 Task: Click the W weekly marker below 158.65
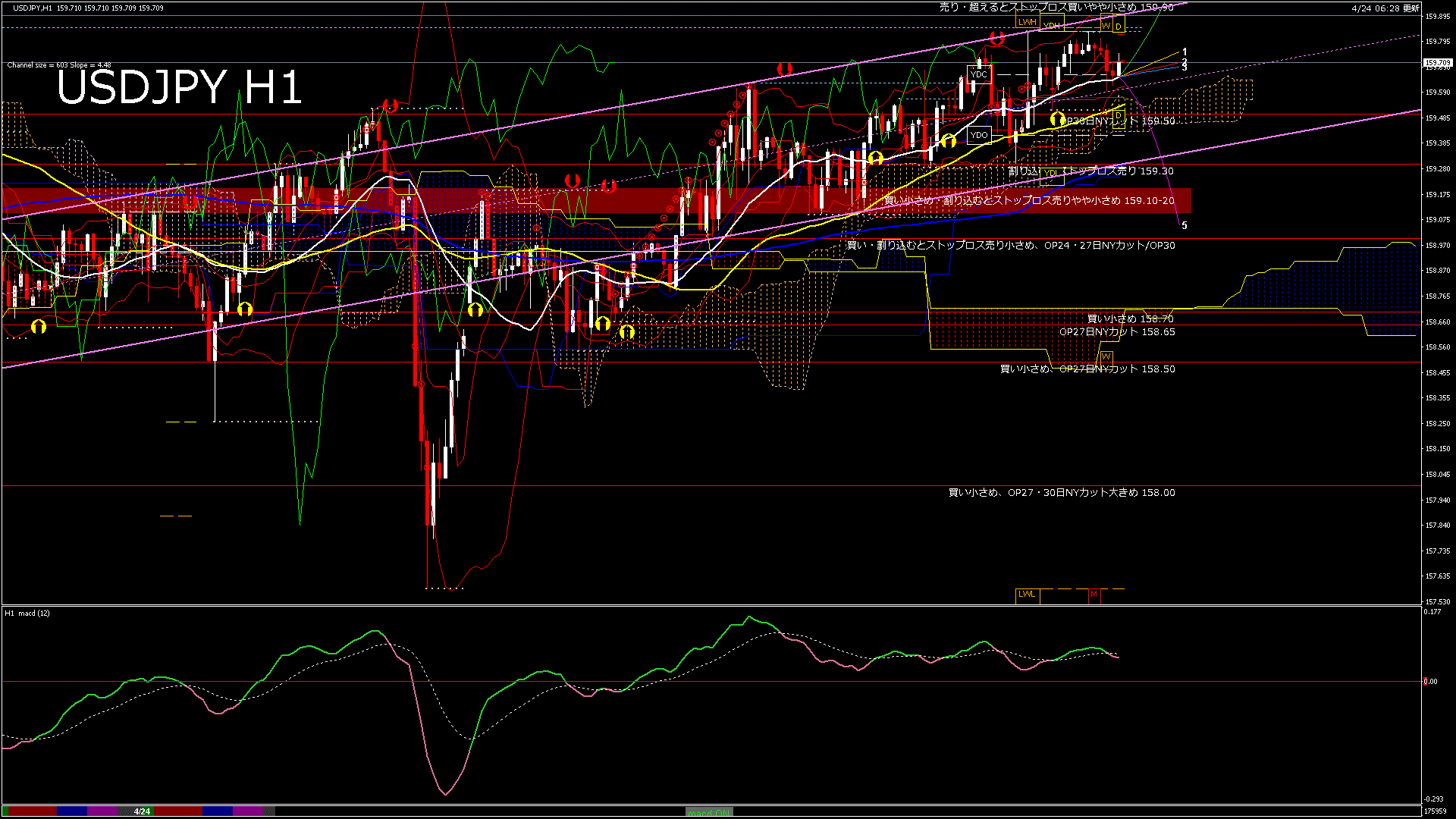click(1106, 356)
